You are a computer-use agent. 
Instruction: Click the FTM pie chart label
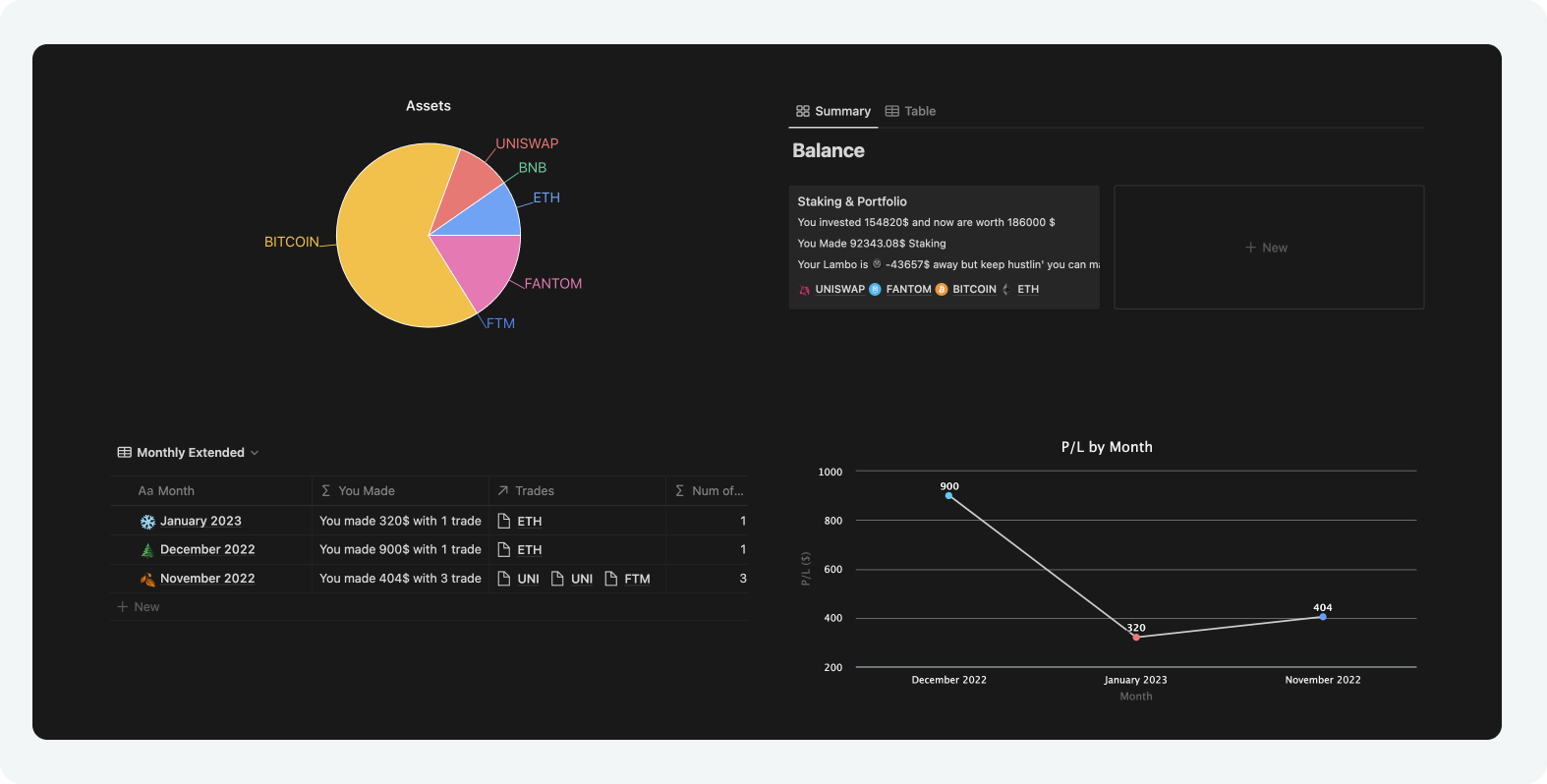coord(500,323)
